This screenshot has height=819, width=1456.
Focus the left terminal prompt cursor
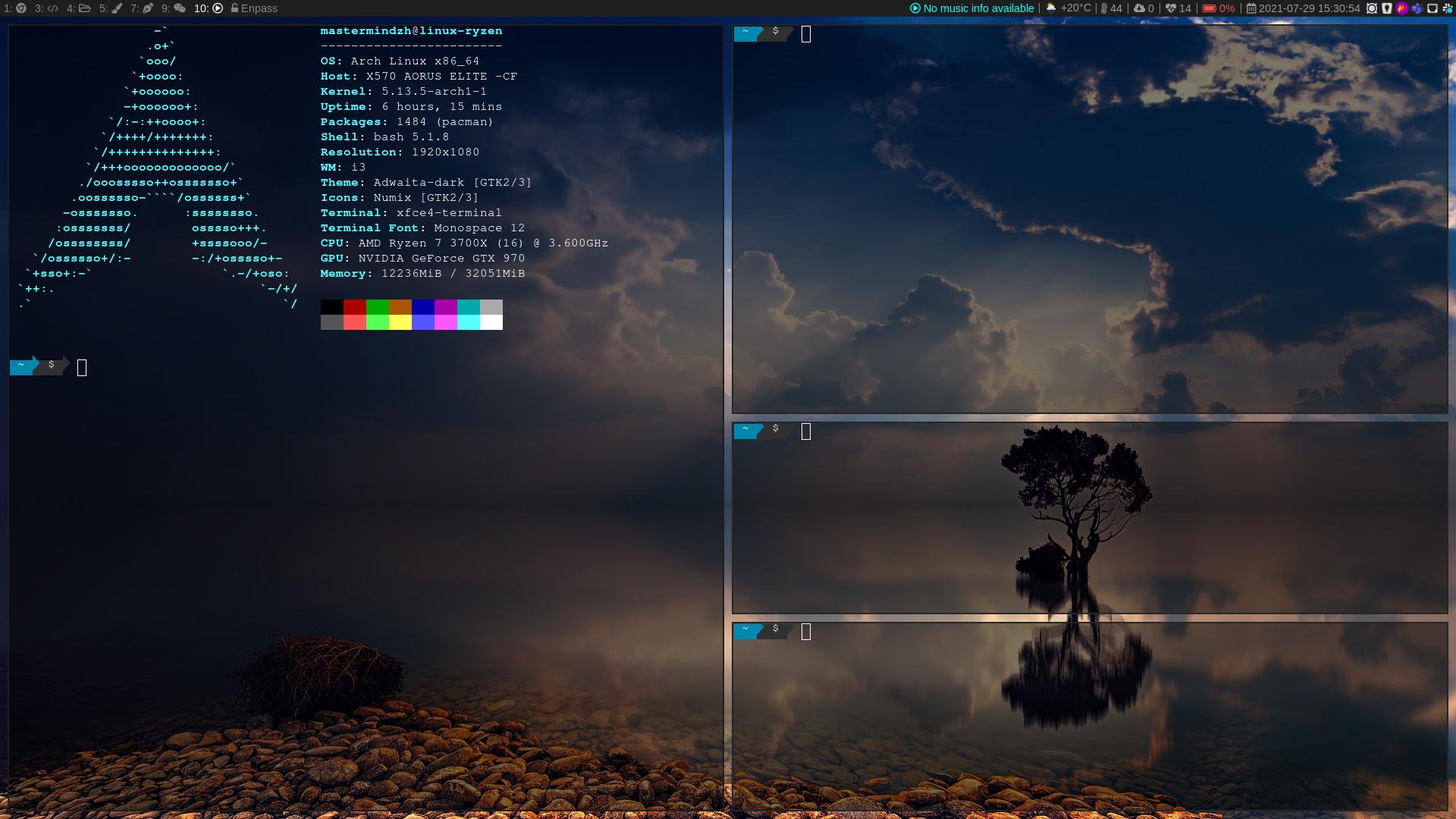pyautogui.click(x=82, y=368)
